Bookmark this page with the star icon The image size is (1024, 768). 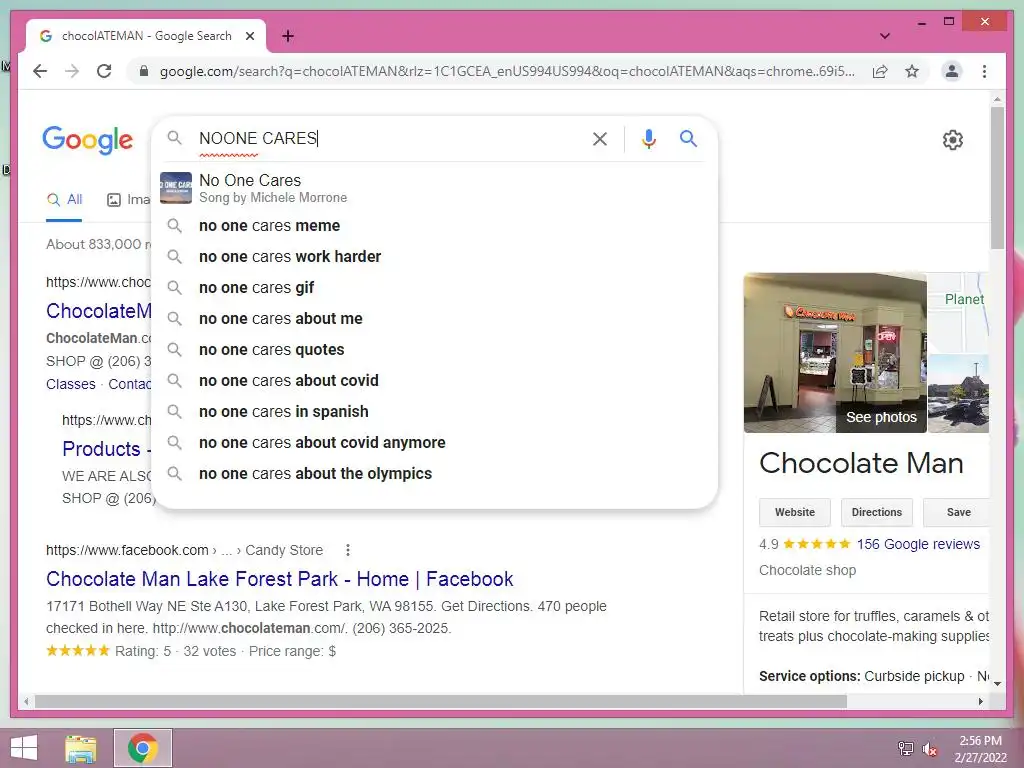912,71
